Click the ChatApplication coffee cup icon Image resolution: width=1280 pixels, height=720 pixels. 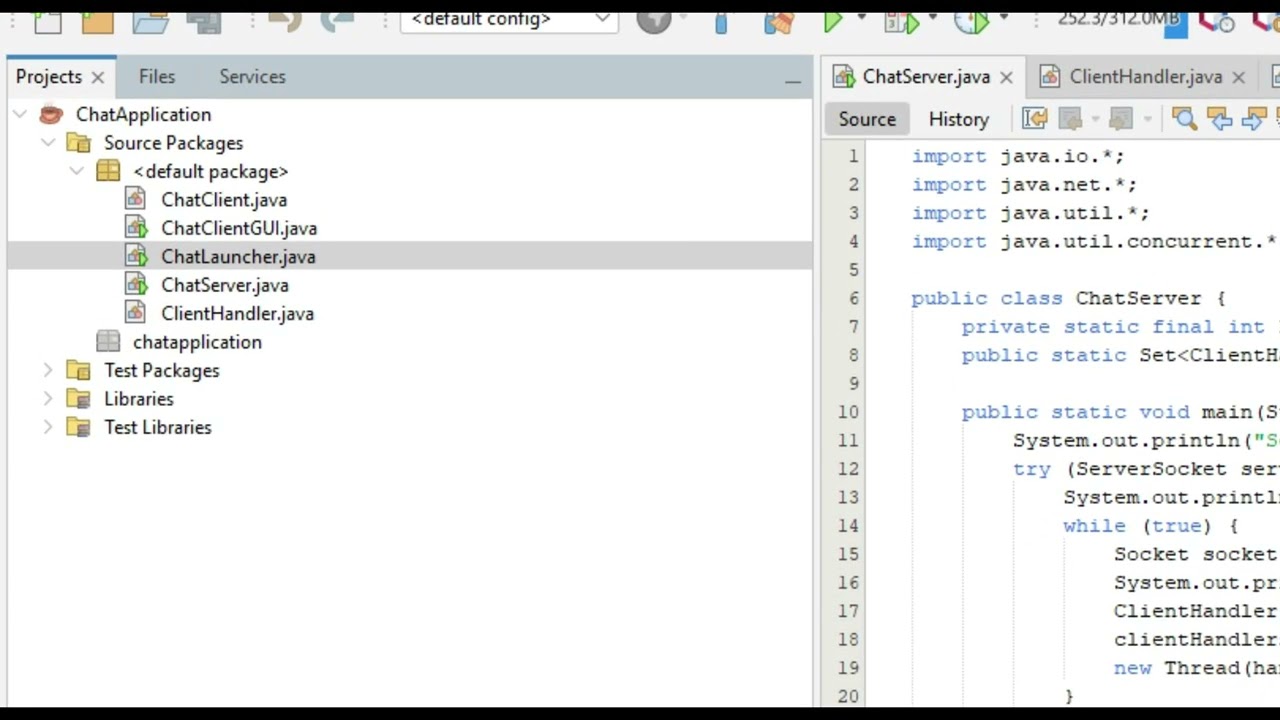point(50,114)
